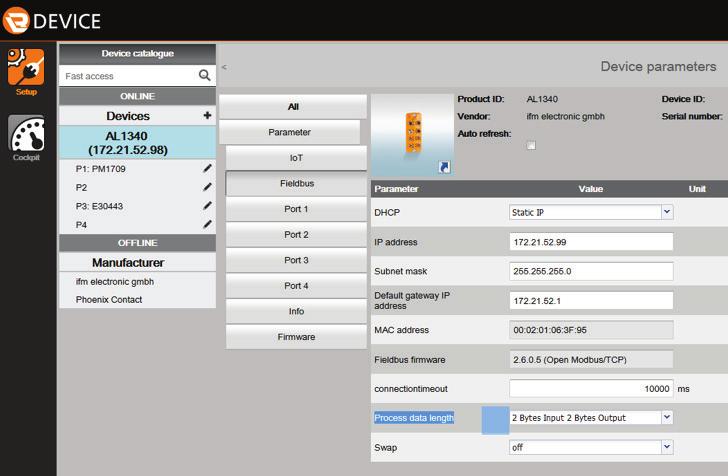Edit port P4 pencil icon
The image size is (728, 476).
click(x=207, y=224)
